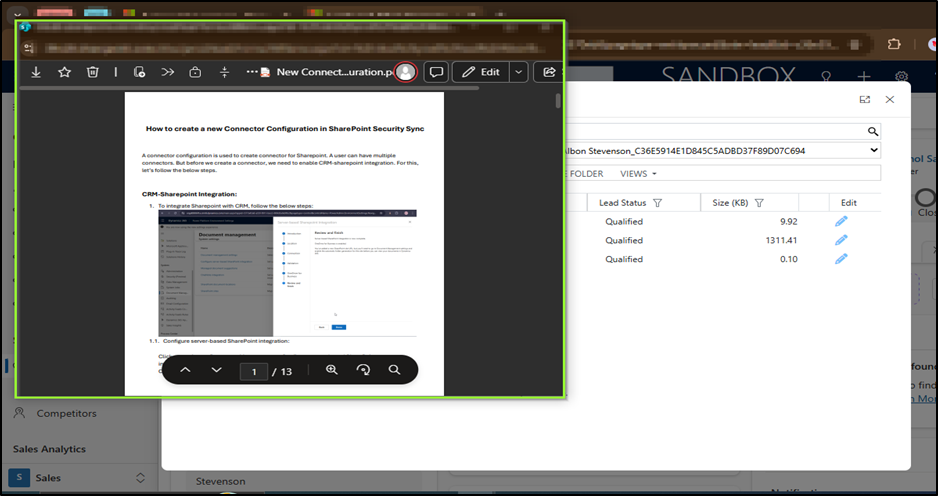Click the Edit button in PDF toolbar
The height and width of the screenshot is (496, 938).
coord(479,72)
